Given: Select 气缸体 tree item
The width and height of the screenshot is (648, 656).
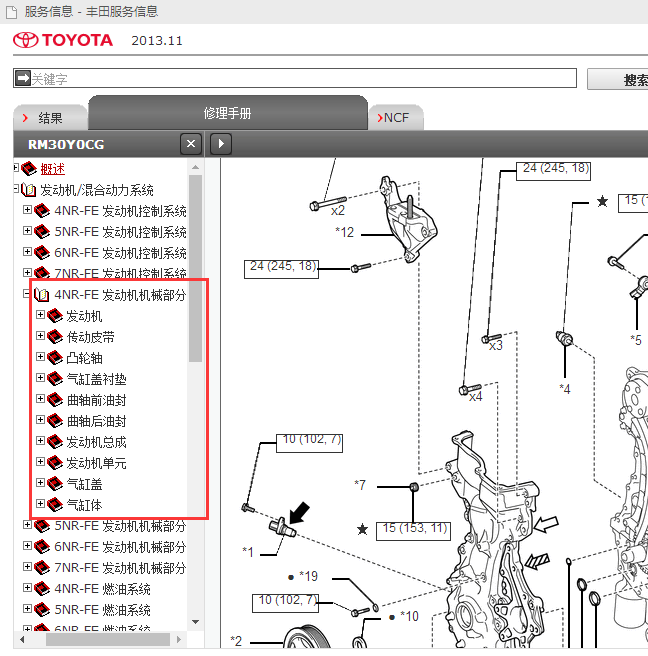Looking at the screenshot, I should (x=85, y=505).
